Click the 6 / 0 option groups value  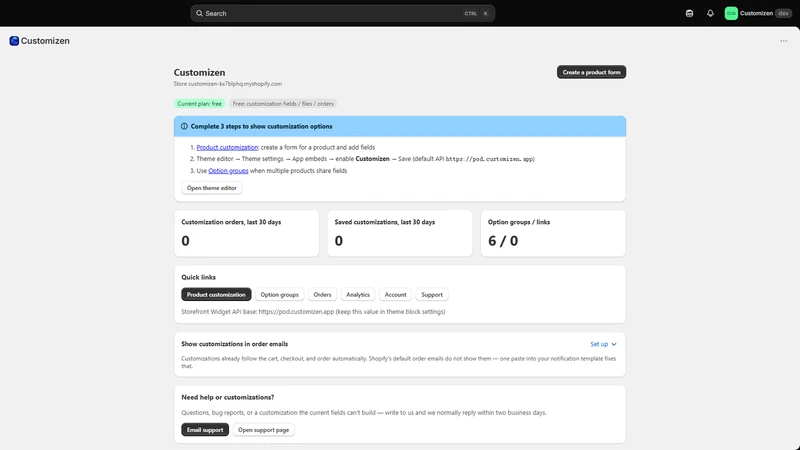click(x=503, y=241)
